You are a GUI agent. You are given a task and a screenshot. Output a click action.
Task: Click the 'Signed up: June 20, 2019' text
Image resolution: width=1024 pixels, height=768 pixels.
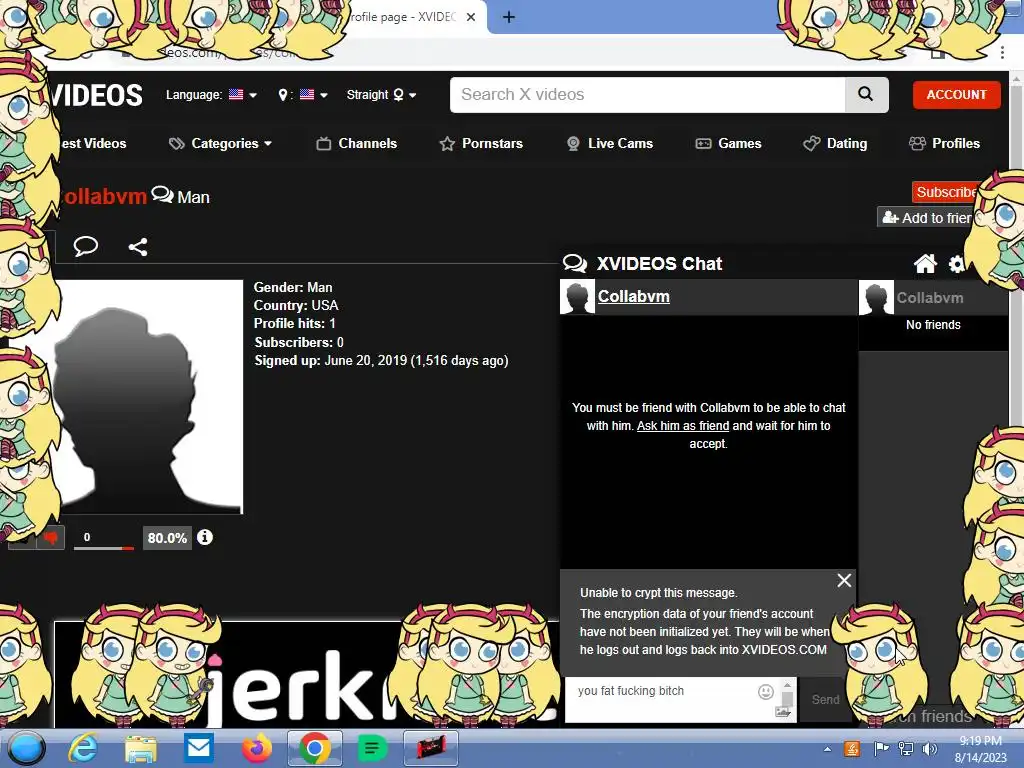click(x=381, y=360)
